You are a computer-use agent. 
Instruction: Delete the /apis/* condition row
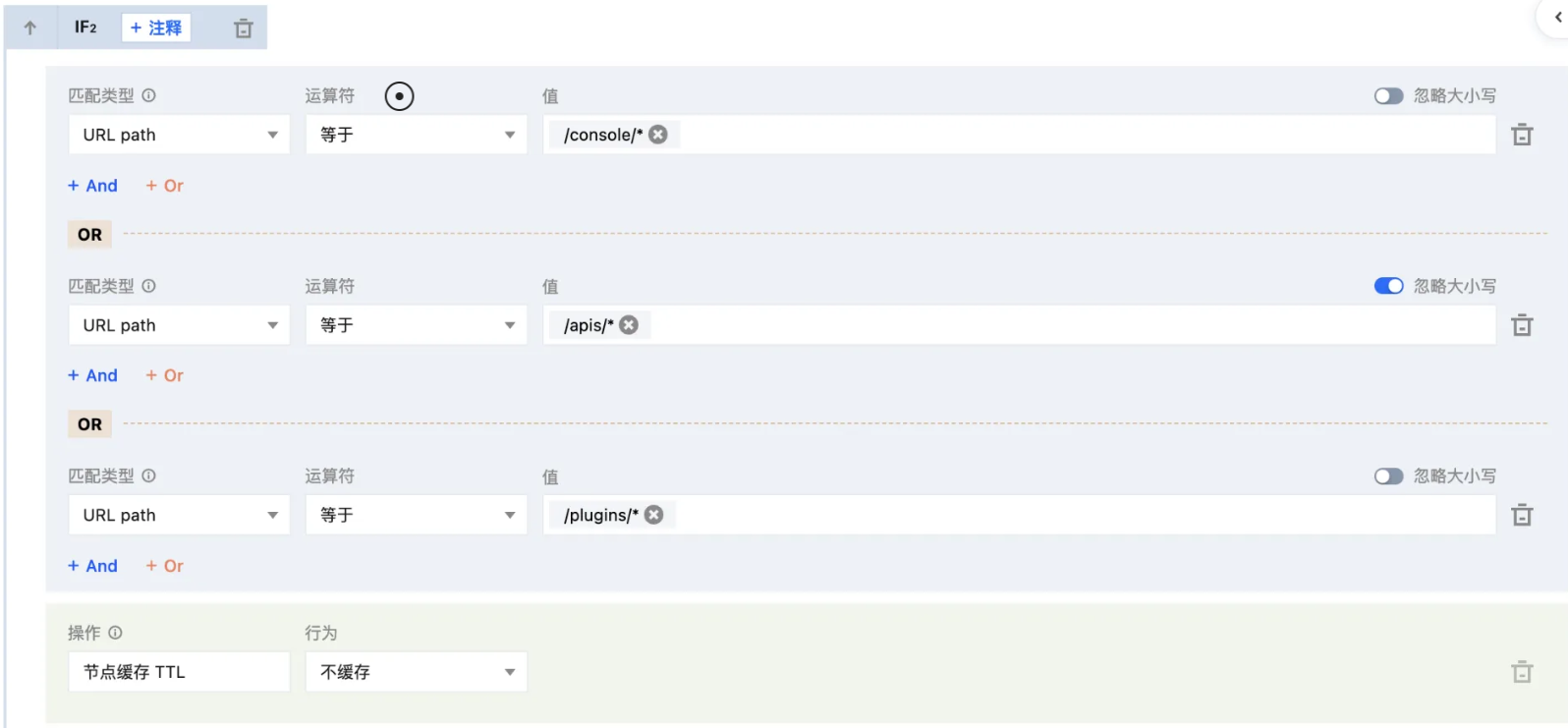pos(1522,325)
